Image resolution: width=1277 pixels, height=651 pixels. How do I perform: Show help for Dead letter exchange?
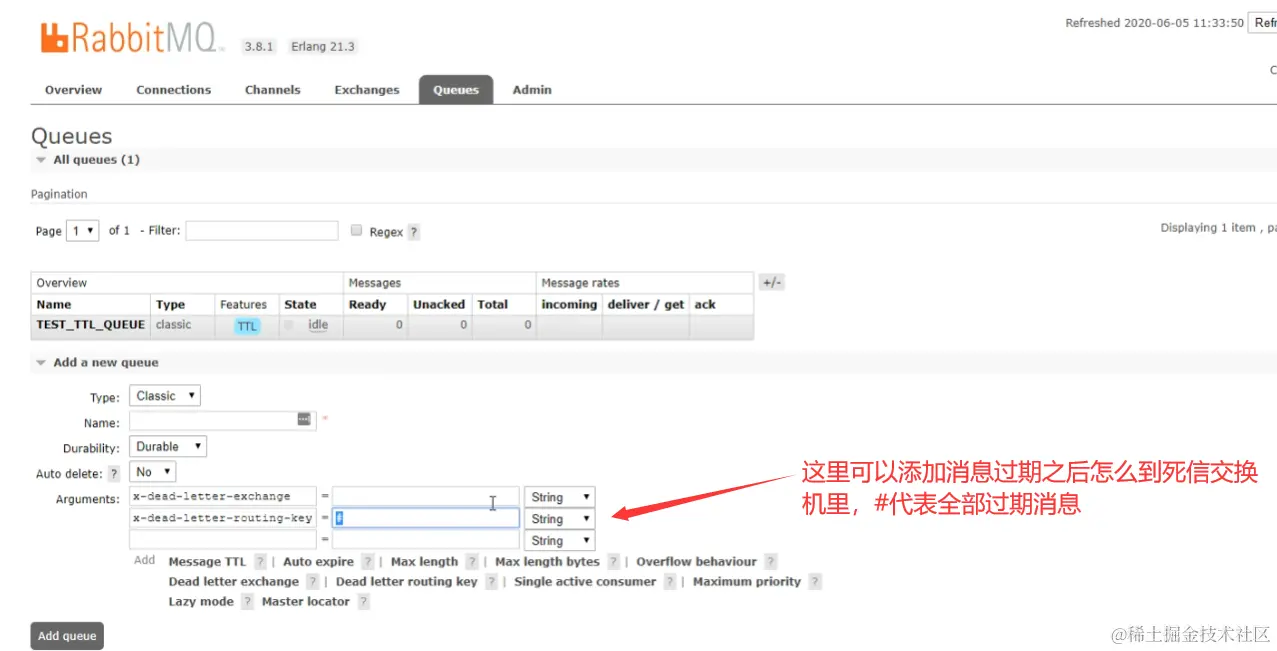pos(313,582)
